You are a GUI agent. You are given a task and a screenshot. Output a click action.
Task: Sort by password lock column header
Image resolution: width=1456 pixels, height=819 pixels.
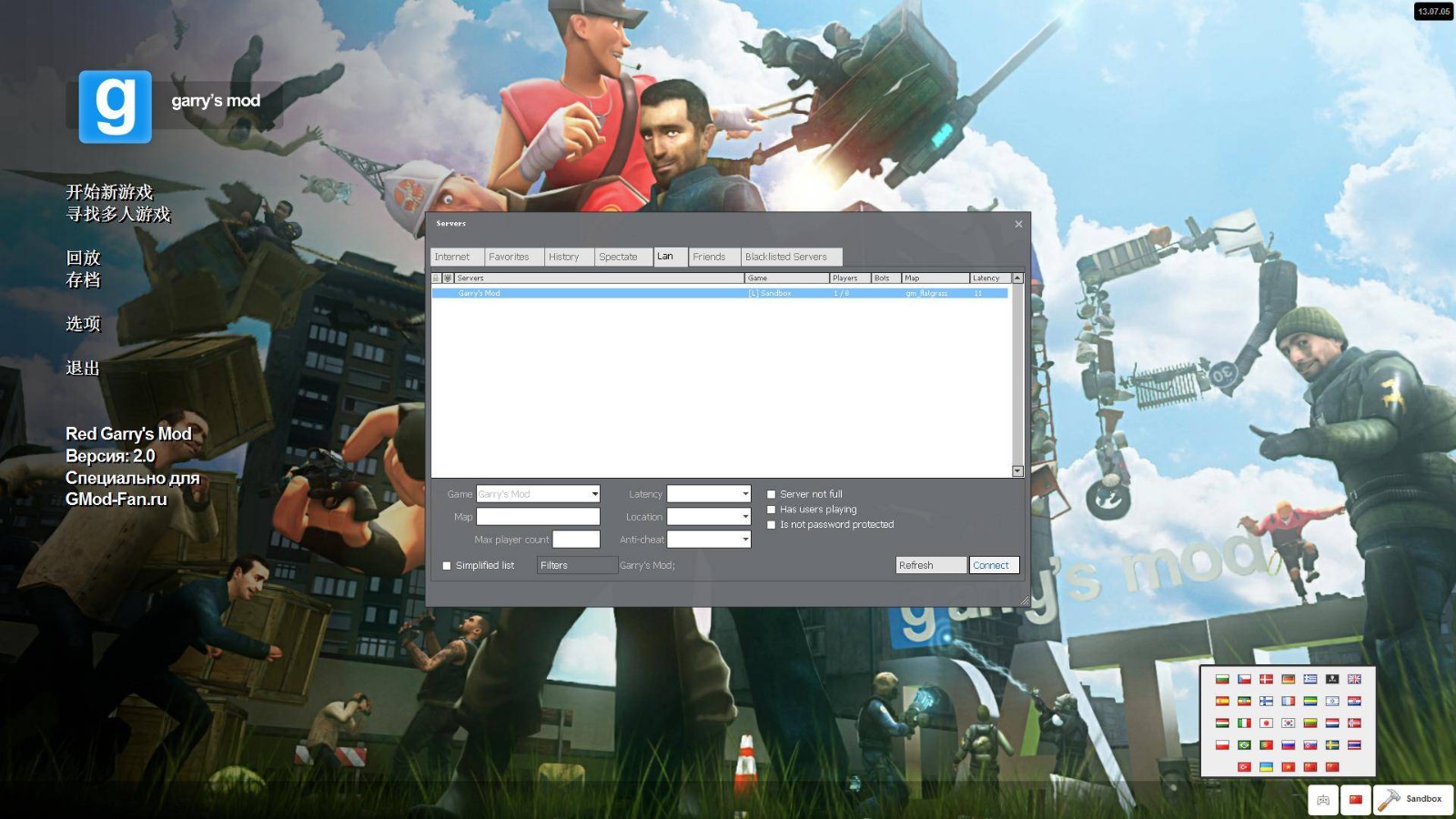[x=436, y=278]
